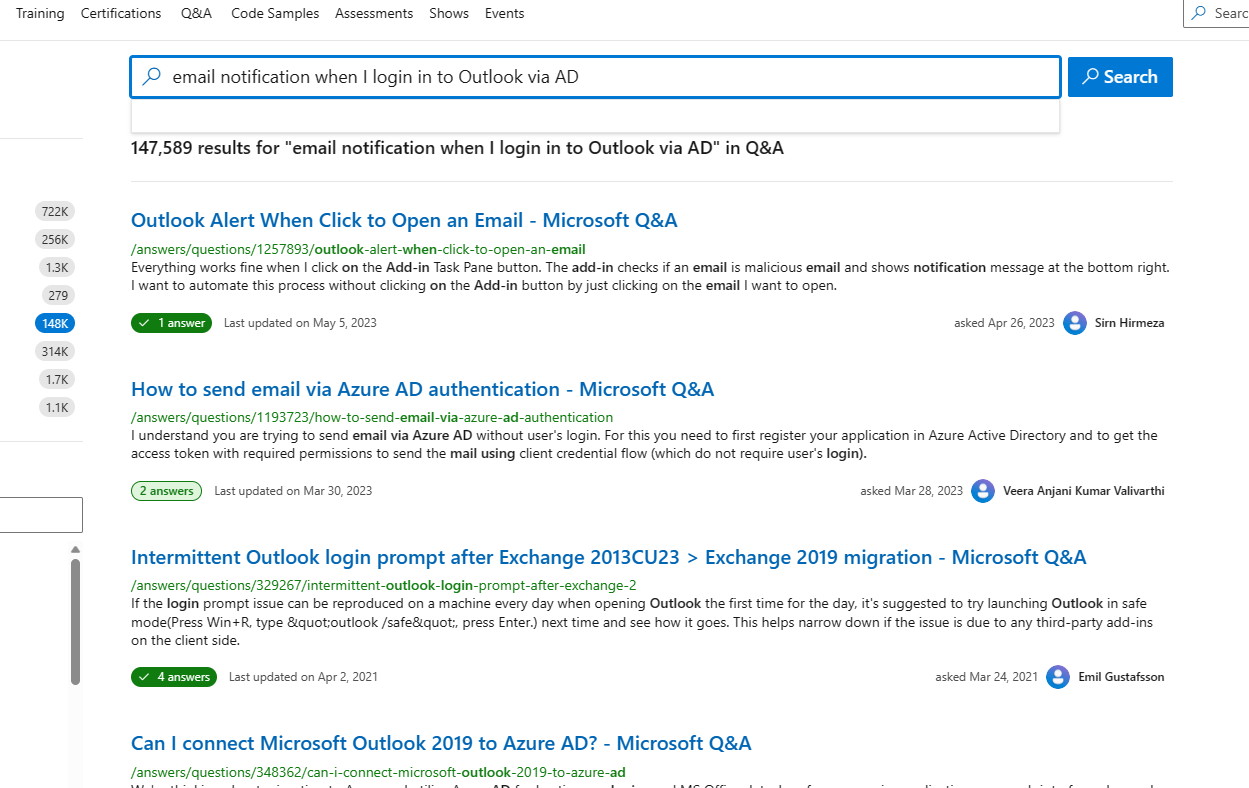Select the 314K filter count pill
This screenshot has height=788, width=1249.
coord(55,351)
